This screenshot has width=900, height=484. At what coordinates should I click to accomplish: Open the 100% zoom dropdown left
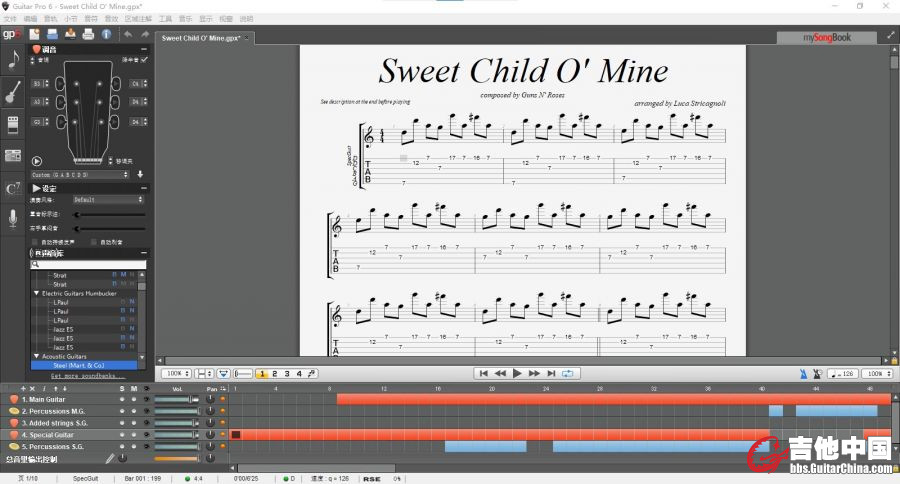coord(175,374)
